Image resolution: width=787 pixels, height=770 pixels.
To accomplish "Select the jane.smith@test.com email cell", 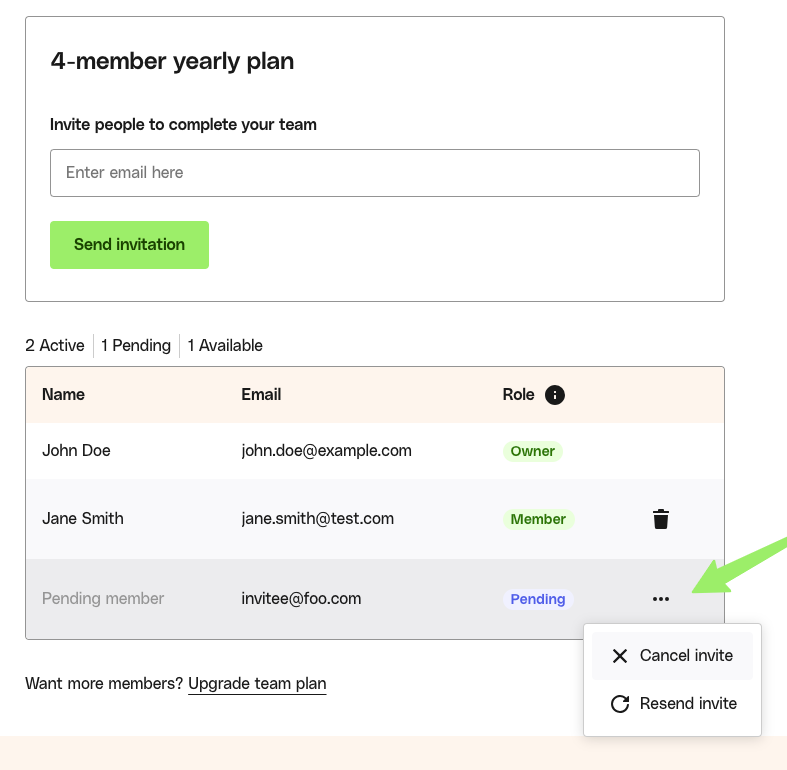I will tap(317, 519).
